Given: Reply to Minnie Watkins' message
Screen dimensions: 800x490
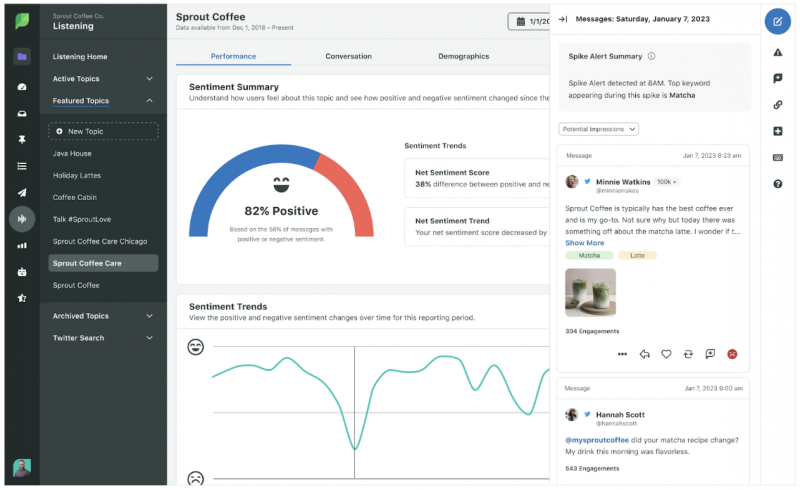Looking at the screenshot, I should click(644, 354).
